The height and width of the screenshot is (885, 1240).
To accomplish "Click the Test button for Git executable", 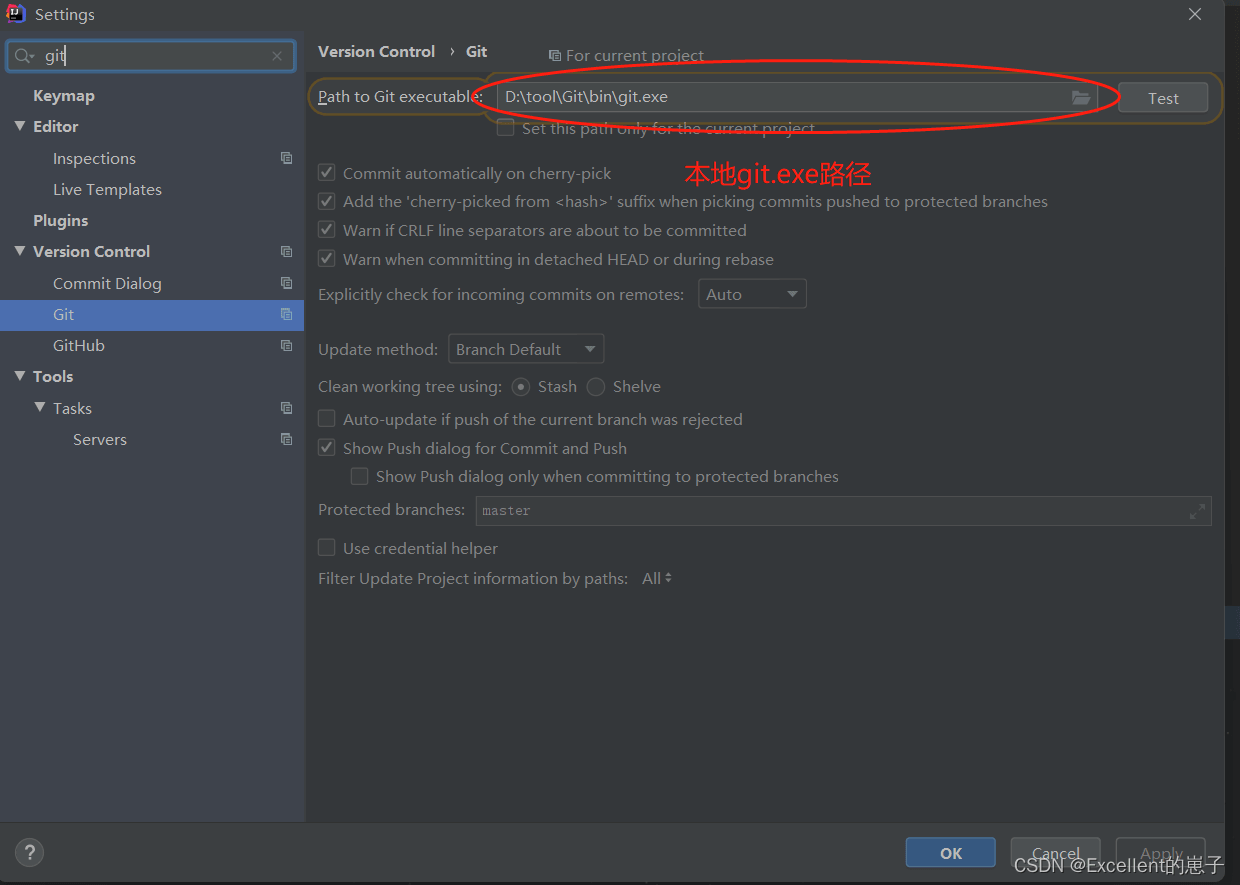I will 1163,98.
